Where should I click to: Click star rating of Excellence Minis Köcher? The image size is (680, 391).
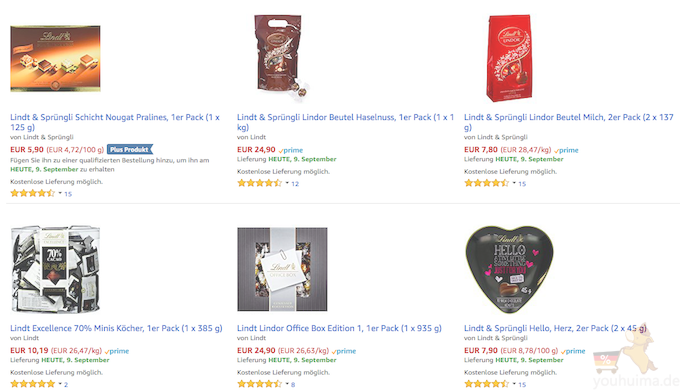click(33, 384)
